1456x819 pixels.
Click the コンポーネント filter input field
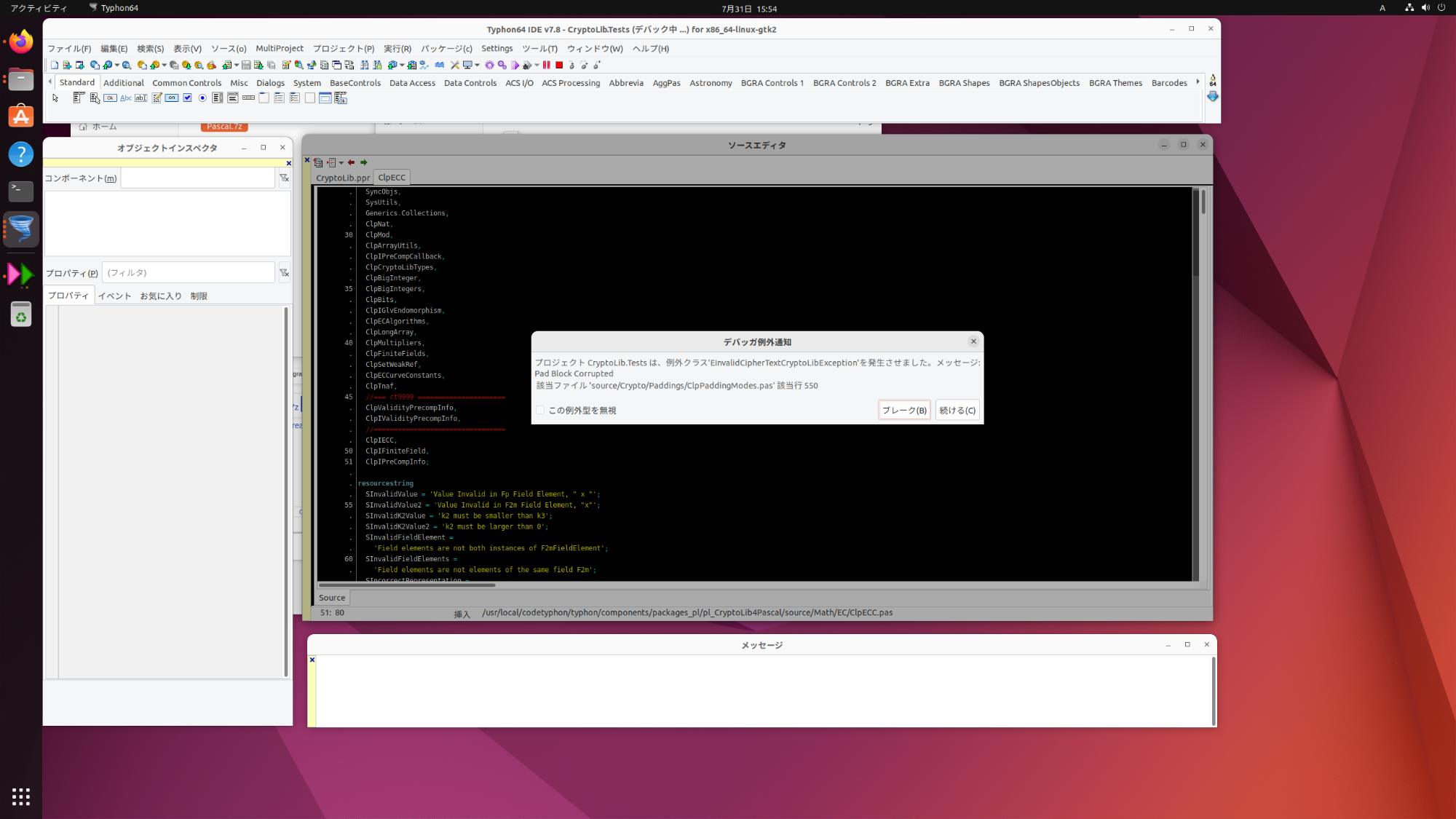tap(197, 178)
